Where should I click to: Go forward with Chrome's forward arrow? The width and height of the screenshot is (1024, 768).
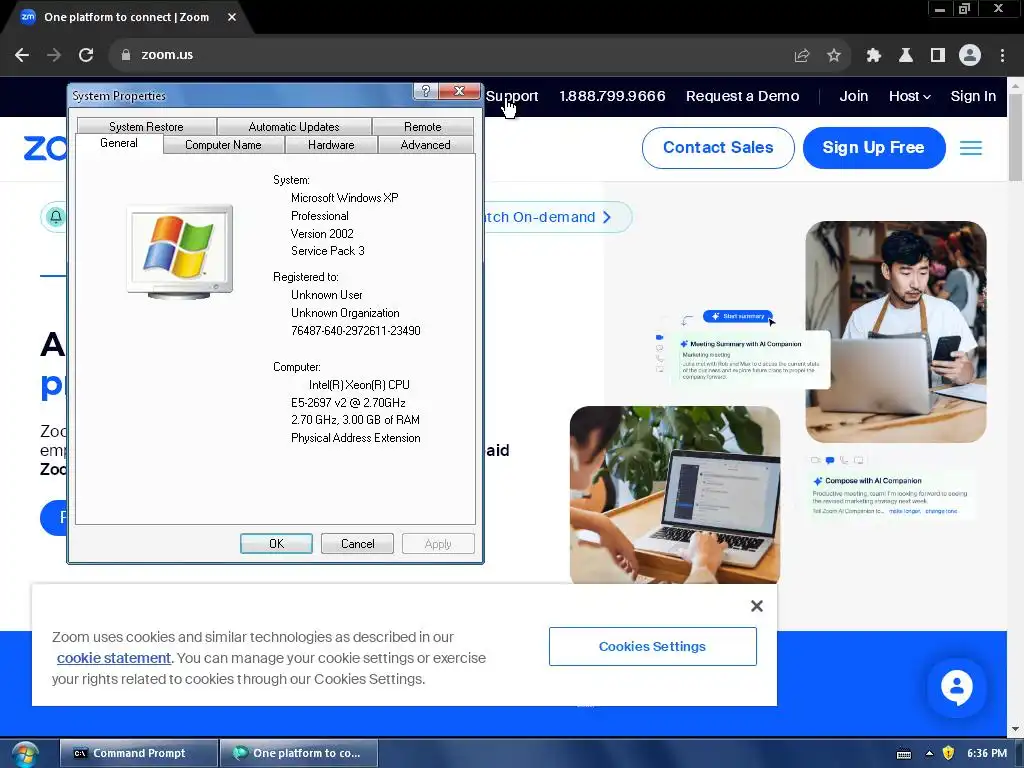(x=54, y=55)
